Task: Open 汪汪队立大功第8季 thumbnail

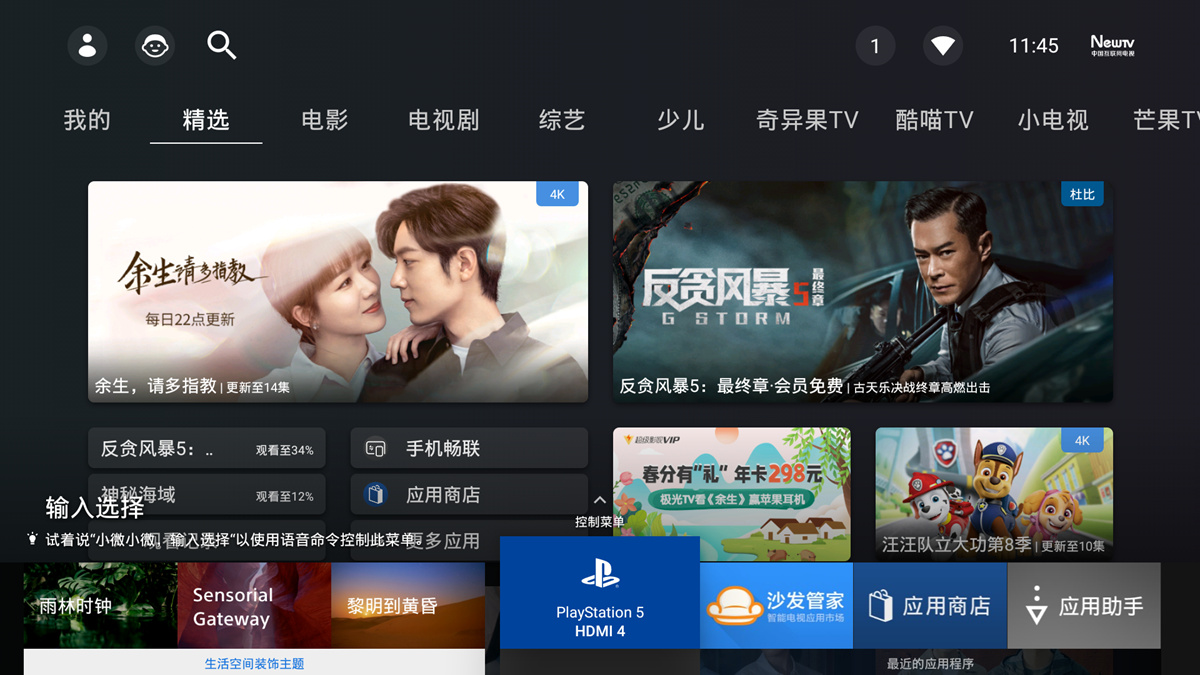Action: point(994,494)
